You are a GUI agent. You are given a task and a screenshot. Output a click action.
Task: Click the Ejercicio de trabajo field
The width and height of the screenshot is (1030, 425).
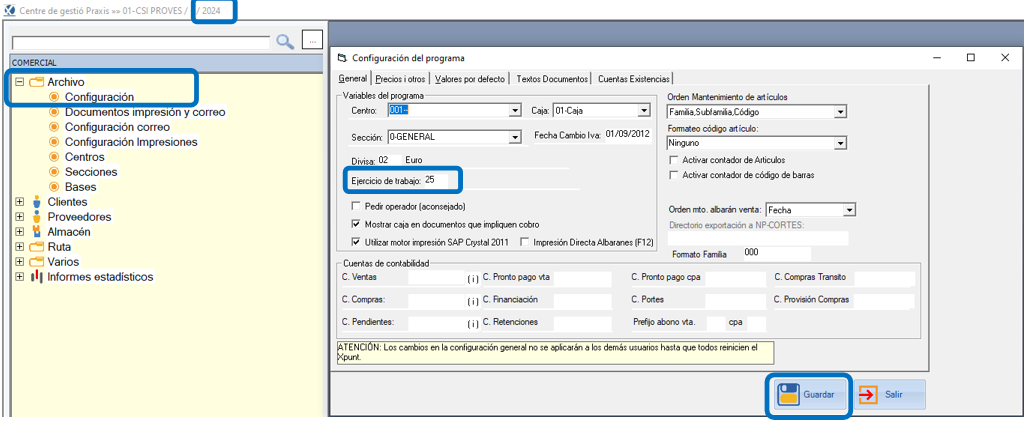coord(436,179)
